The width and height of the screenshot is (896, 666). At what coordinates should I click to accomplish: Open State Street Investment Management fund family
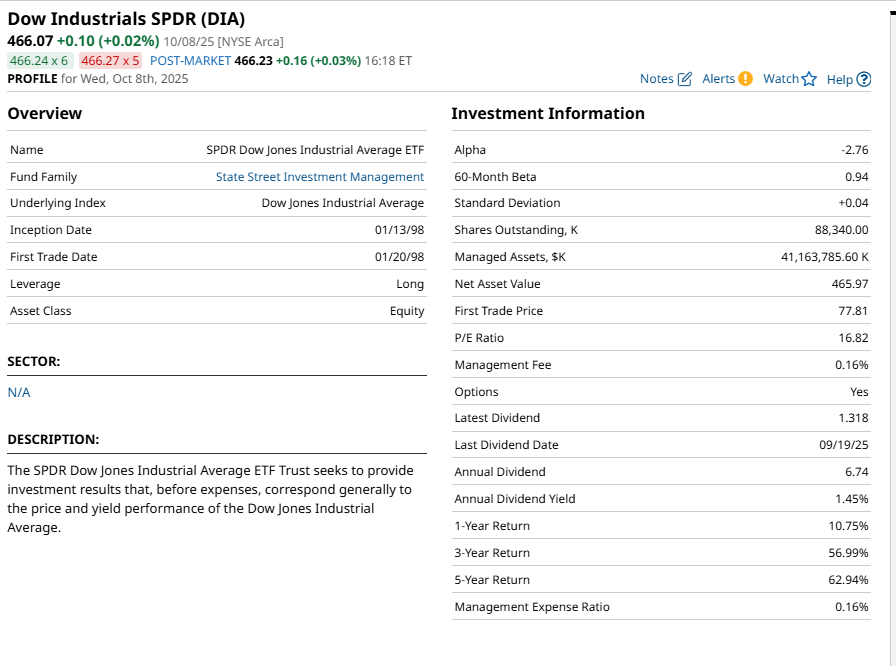pyautogui.click(x=320, y=177)
